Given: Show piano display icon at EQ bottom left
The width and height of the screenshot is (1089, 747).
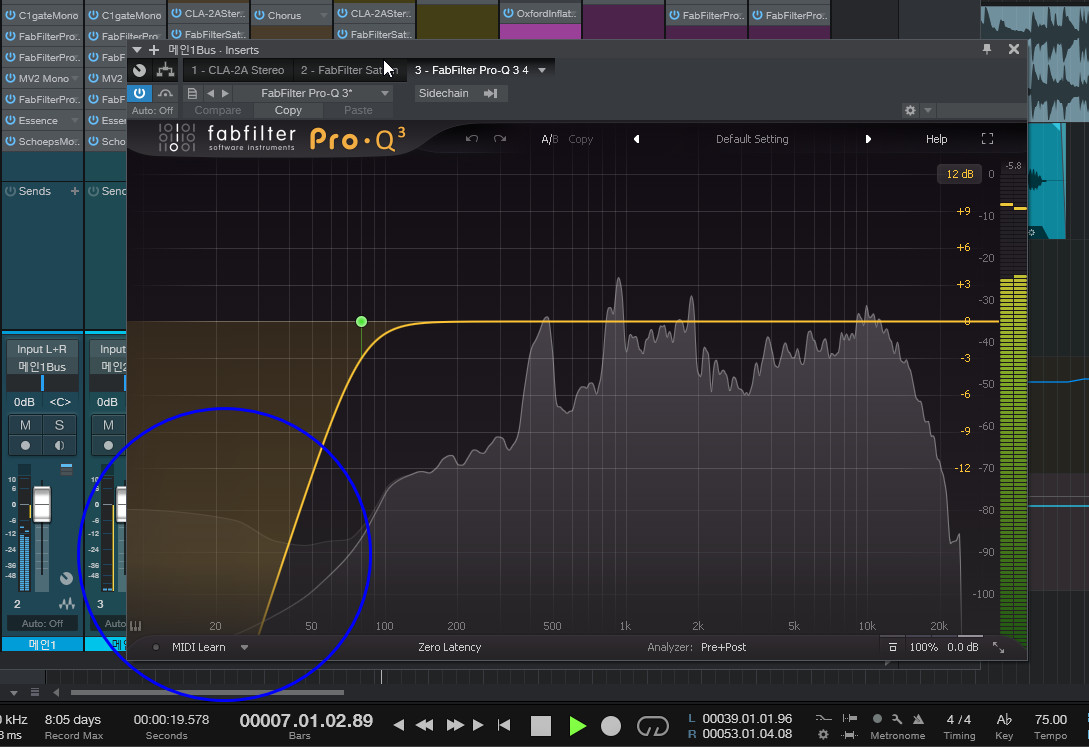Looking at the screenshot, I should pyautogui.click(x=136, y=626).
